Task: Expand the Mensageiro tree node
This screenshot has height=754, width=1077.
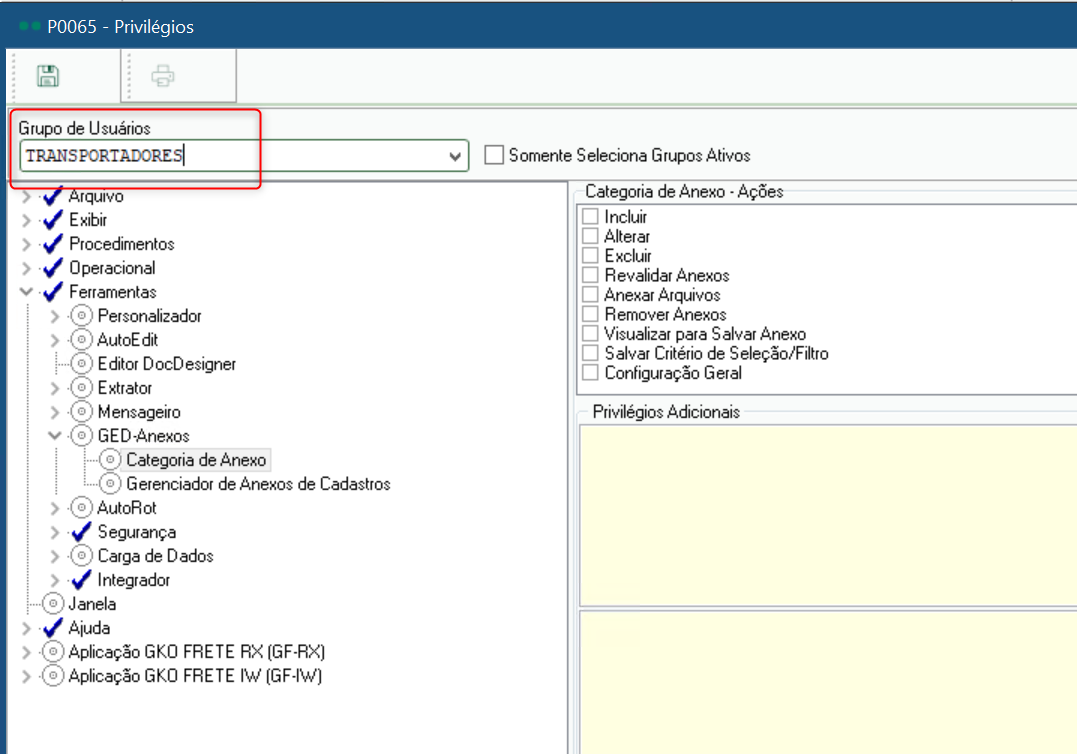Action: click(55, 412)
